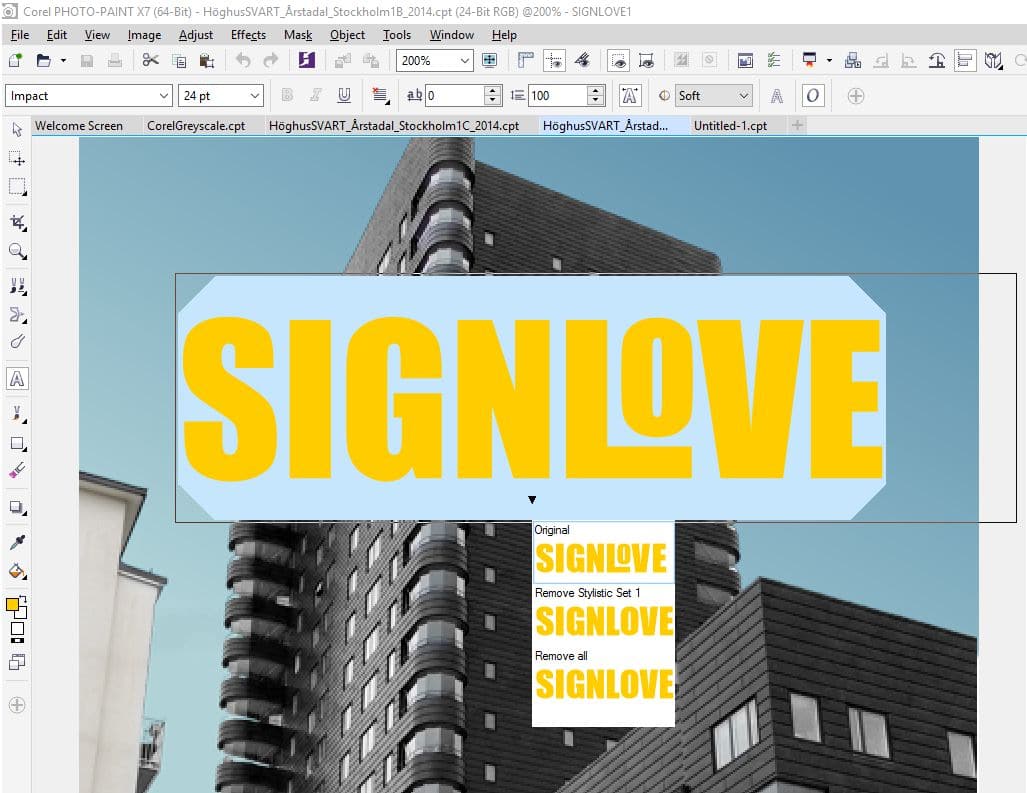This screenshot has height=793, width=1027.
Task: Select the Fill bucket tool
Action: (x=17, y=572)
